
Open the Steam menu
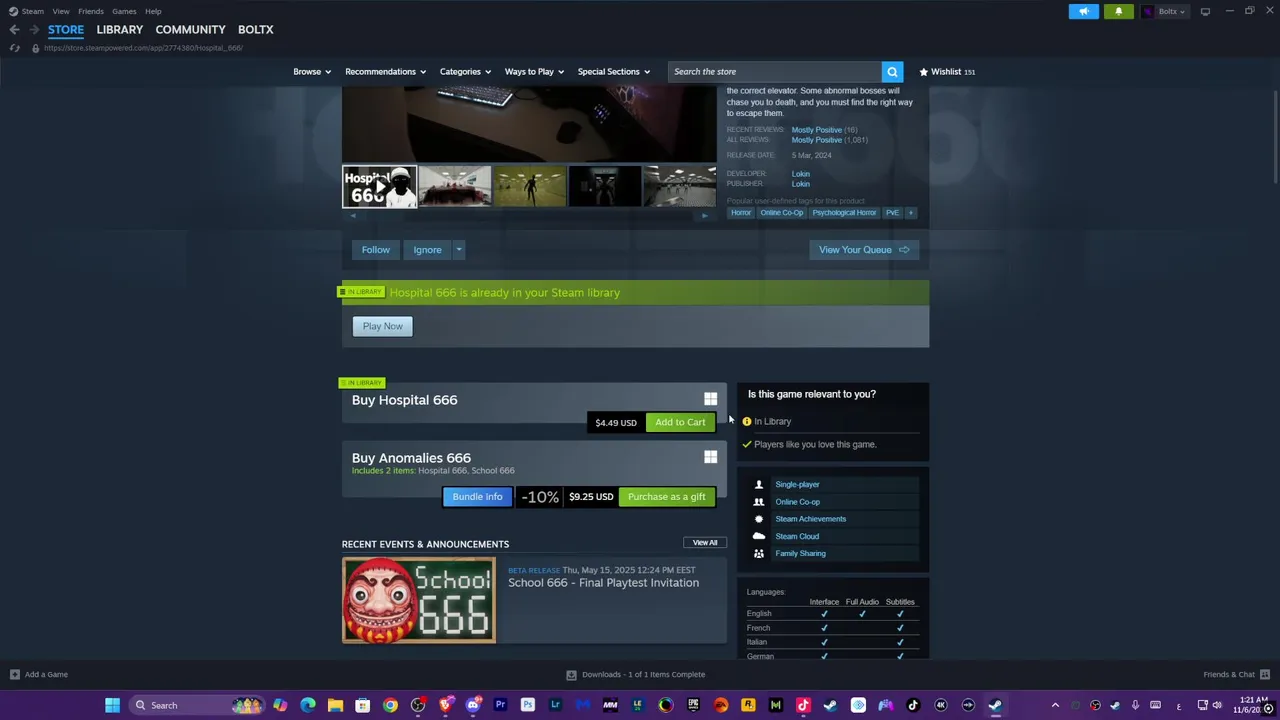tap(32, 11)
